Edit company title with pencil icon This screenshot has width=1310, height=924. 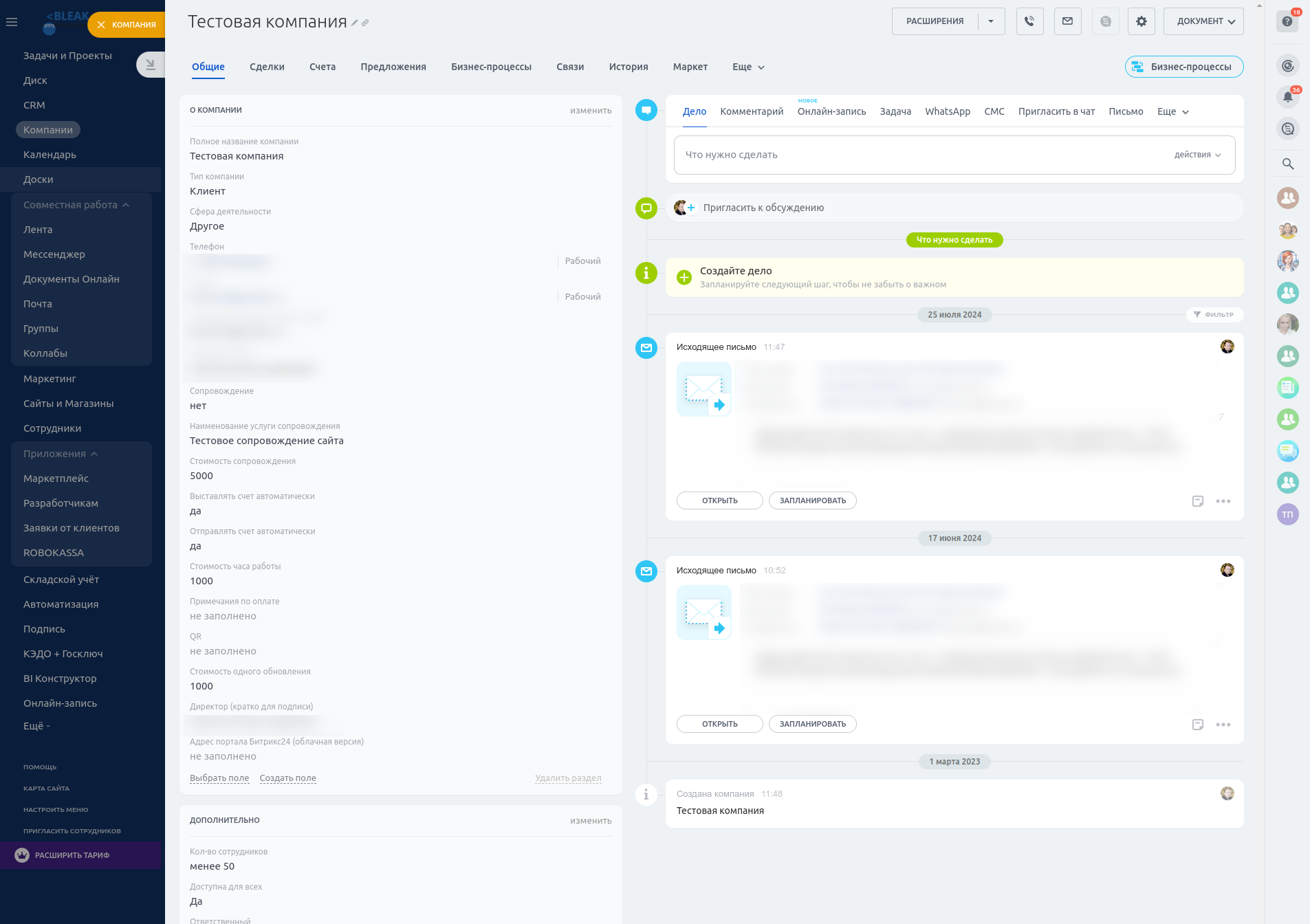tap(355, 23)
